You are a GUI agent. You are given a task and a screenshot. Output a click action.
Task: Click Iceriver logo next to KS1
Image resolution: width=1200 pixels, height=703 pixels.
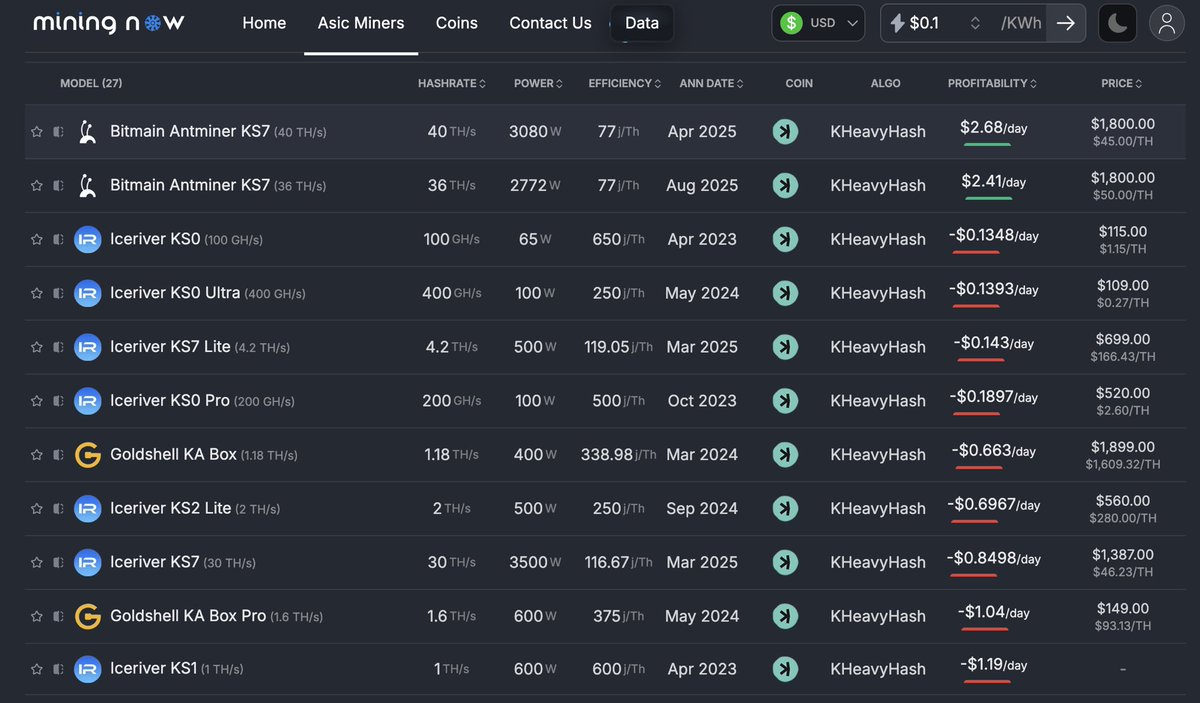pyautogui.click(x=88, y=669)
